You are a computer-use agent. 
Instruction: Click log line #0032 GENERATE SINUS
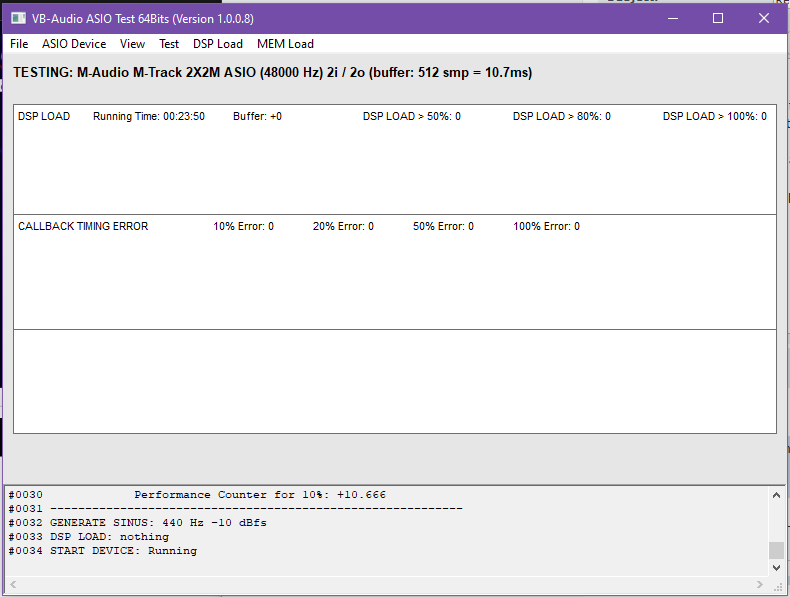pyautogui.click(x=138, y=523)
